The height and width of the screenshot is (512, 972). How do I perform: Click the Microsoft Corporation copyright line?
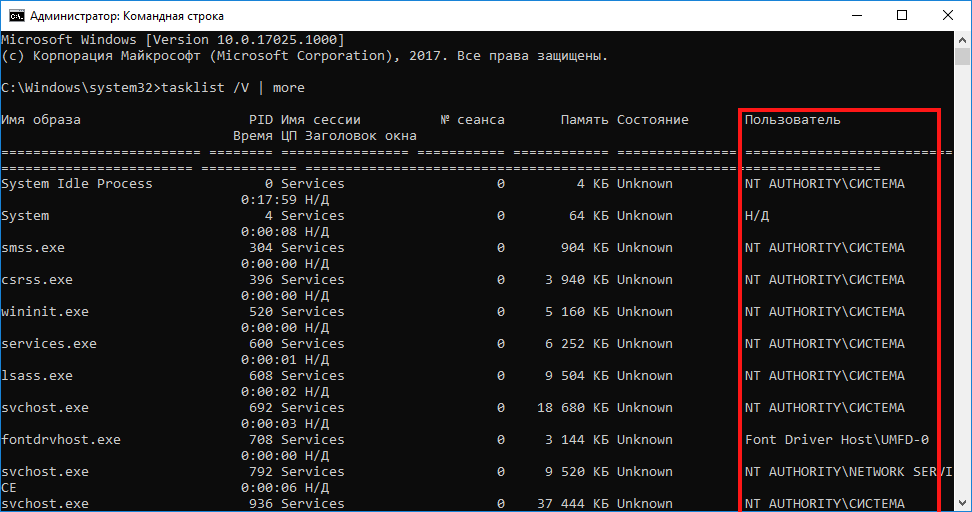pos(304,56)
